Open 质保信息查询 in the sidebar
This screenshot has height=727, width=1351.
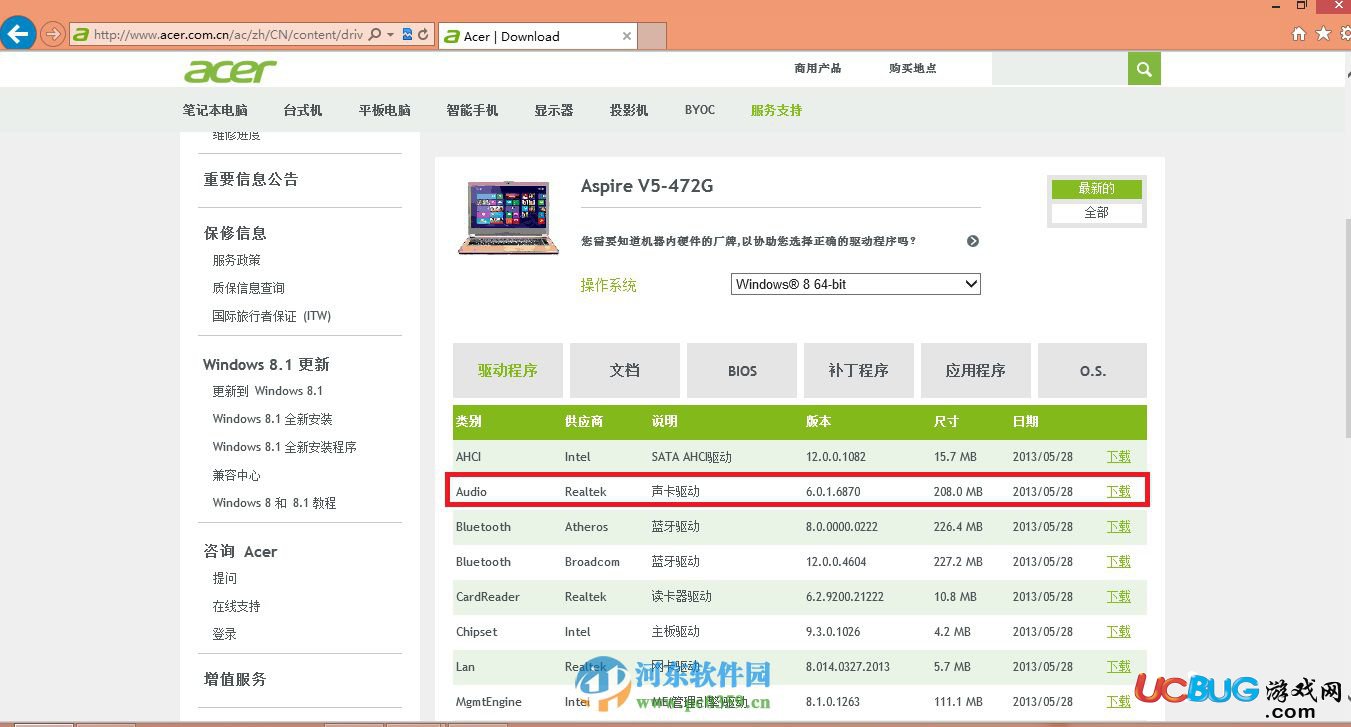pos(248,288)
